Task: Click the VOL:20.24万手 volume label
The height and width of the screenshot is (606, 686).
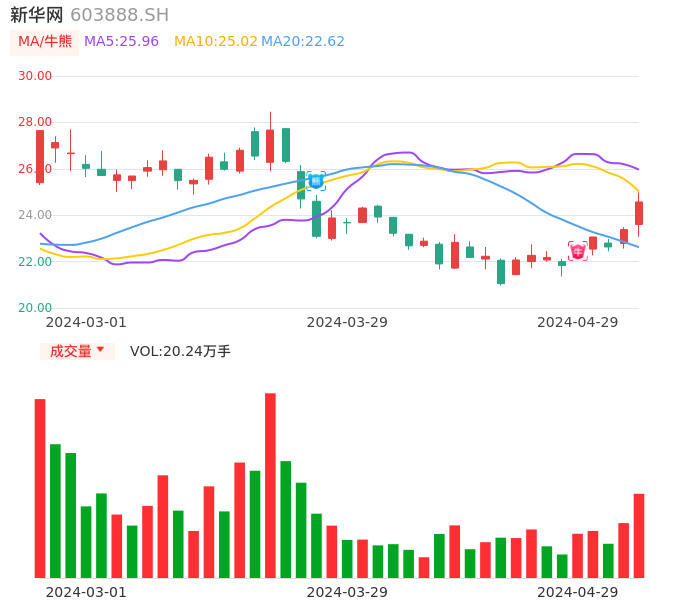Action: pos(180,351)
